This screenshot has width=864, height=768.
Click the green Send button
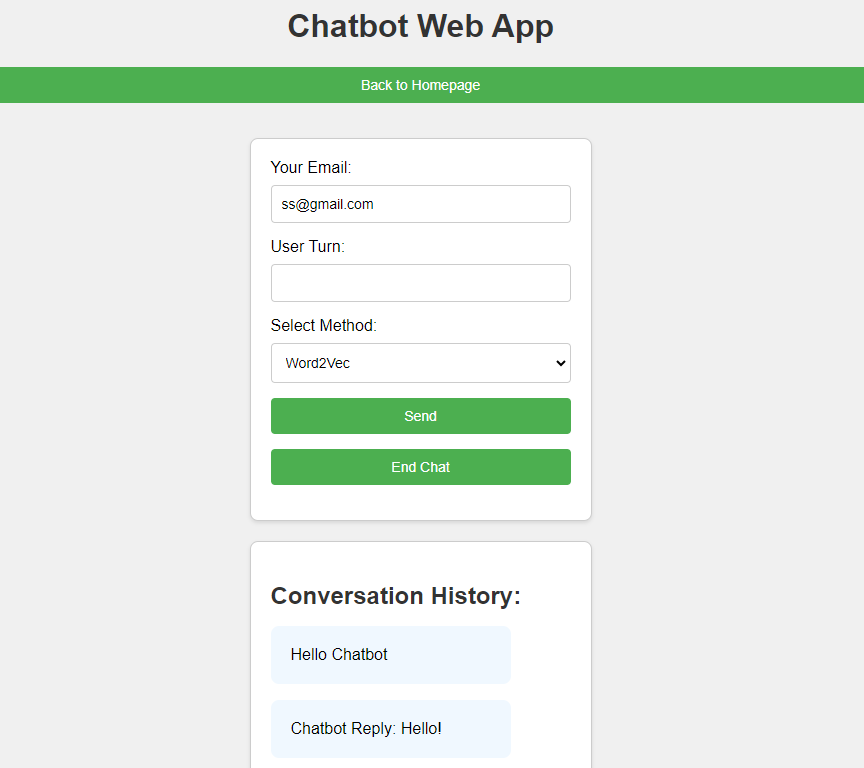pyautogui.click(x=420, y=416)
